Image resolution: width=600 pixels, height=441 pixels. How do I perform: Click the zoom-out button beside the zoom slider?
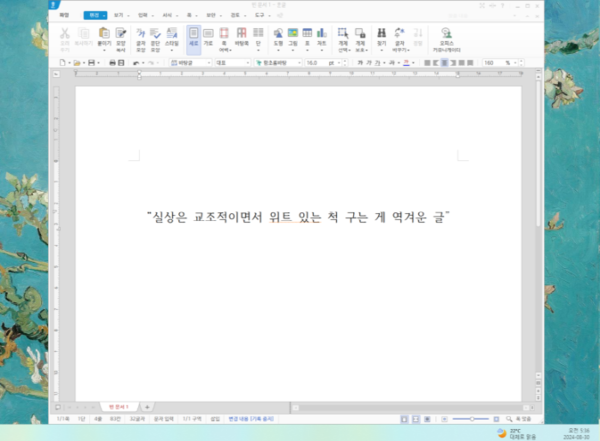[444, 419]
